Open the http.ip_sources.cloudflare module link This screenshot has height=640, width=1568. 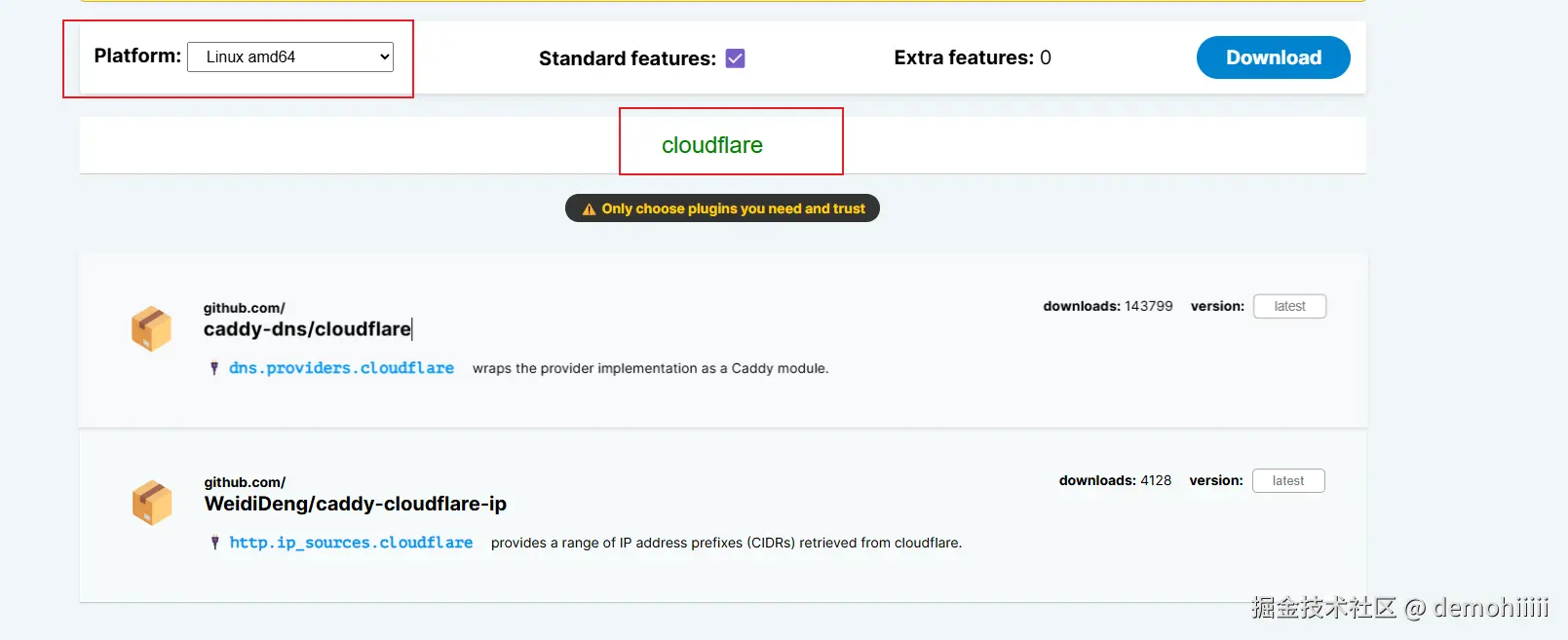pyautogui.click(x=351, y=543)
